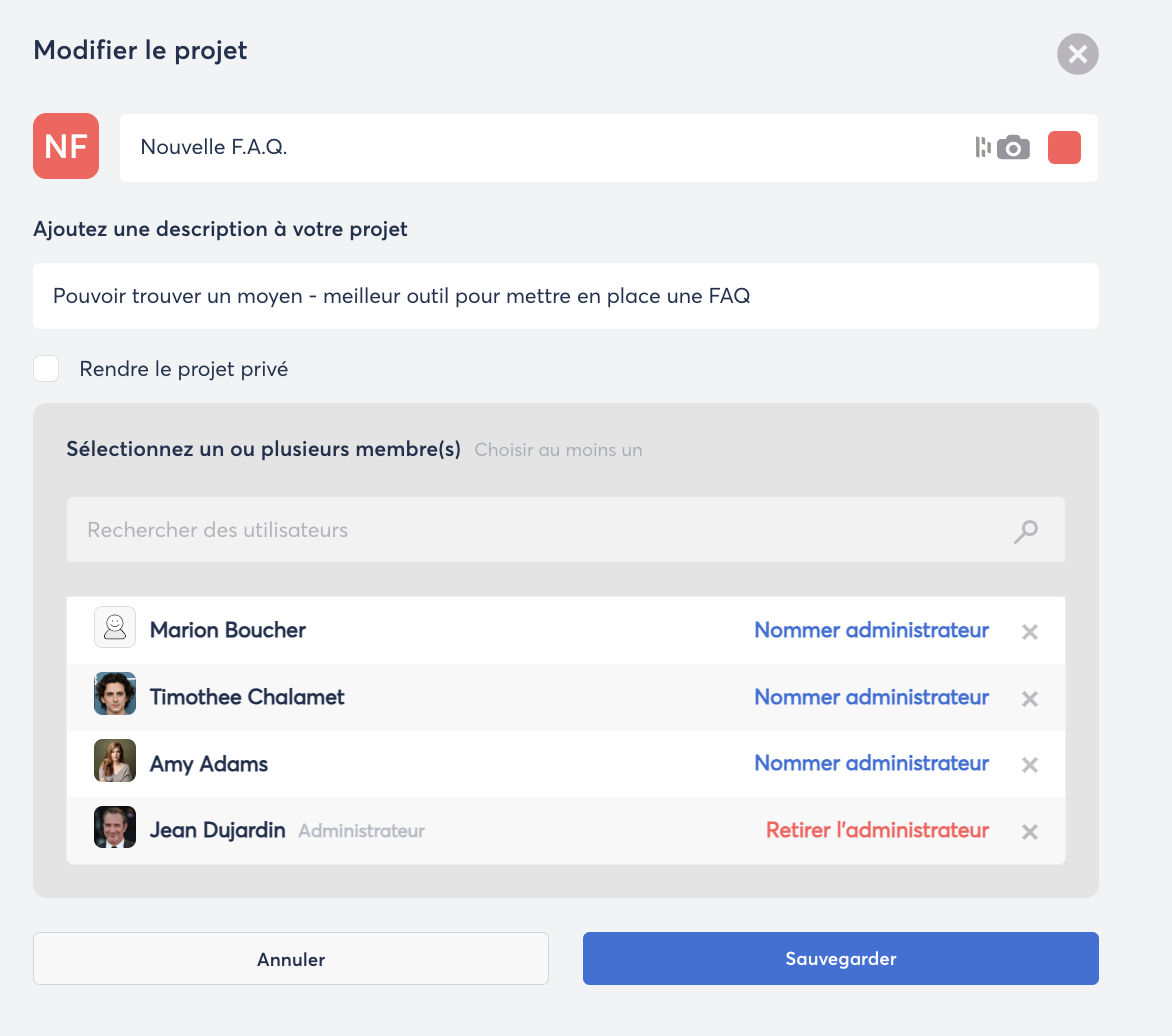
Task: Focus the Rechercher des utilisateurs search field
Action: [540, 530]
